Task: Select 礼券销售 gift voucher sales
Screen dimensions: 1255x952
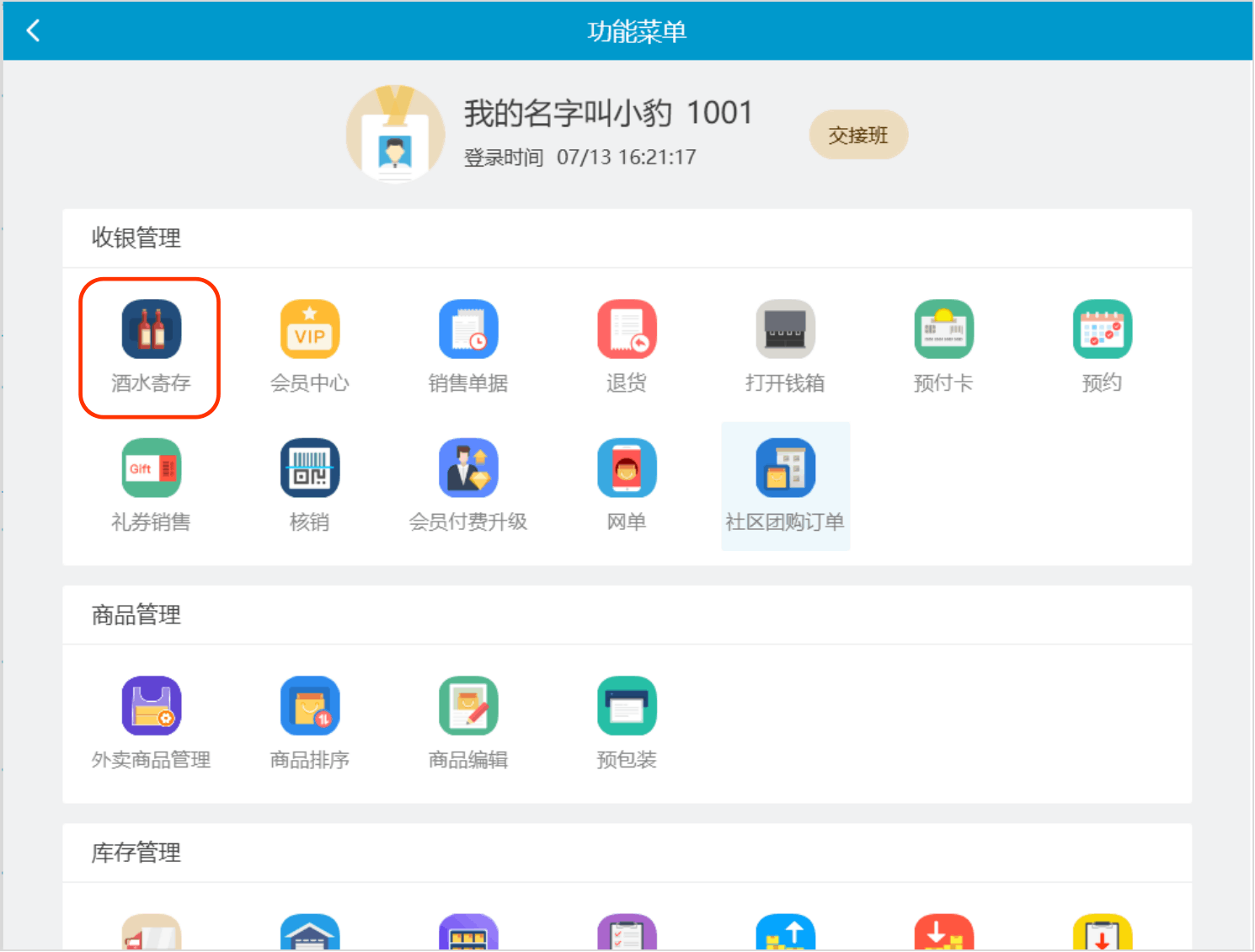Action: [152, 468]
